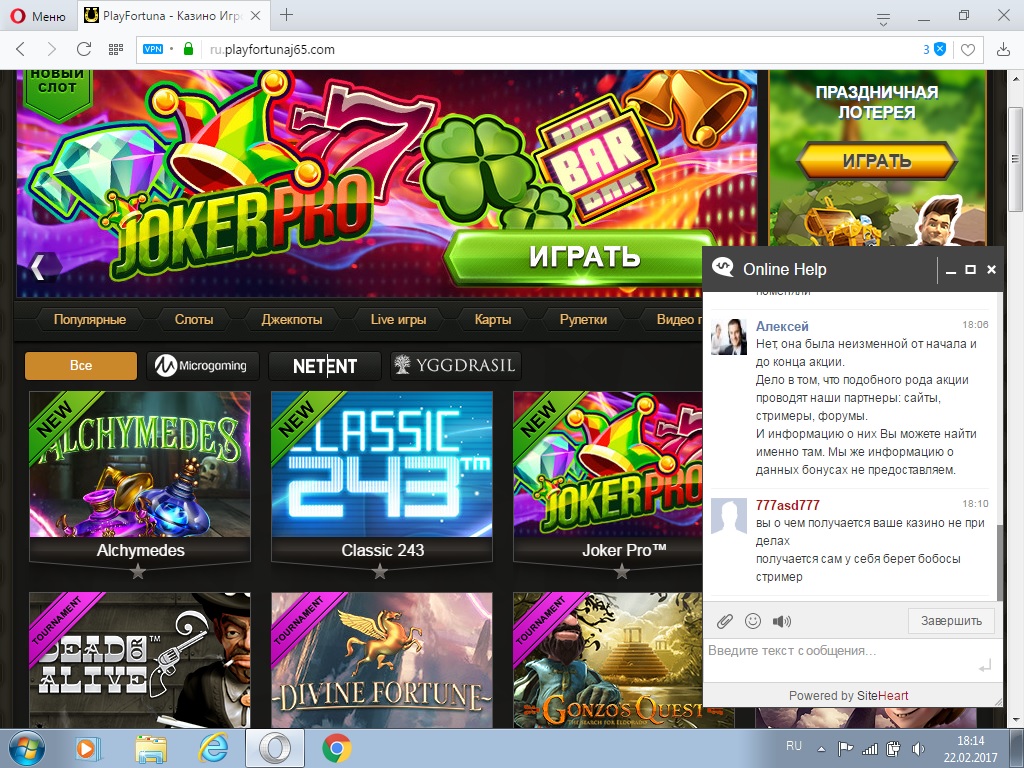Open Internet Explorer from taskbar
The height and width of the screenshot is (768, 1024).
[213, 748]
